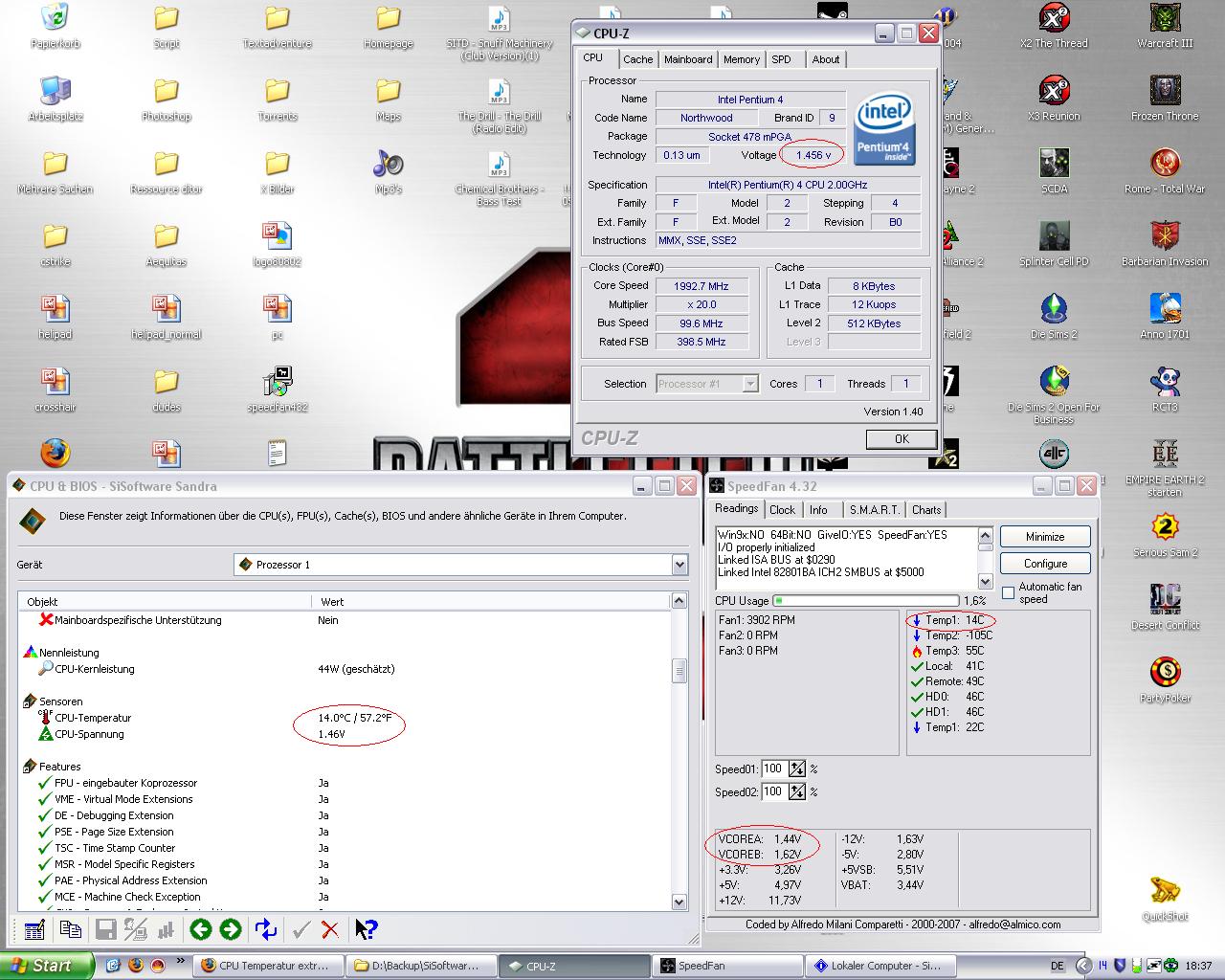Open the About tab in CPU-Z
Viewport: 1225px width, 980px height.
click(826, 59)
